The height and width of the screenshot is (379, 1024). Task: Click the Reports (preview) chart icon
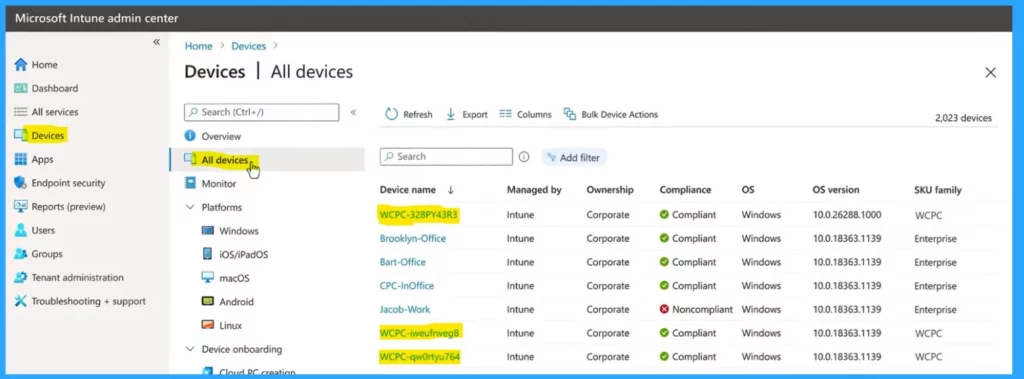click(20, 206)
